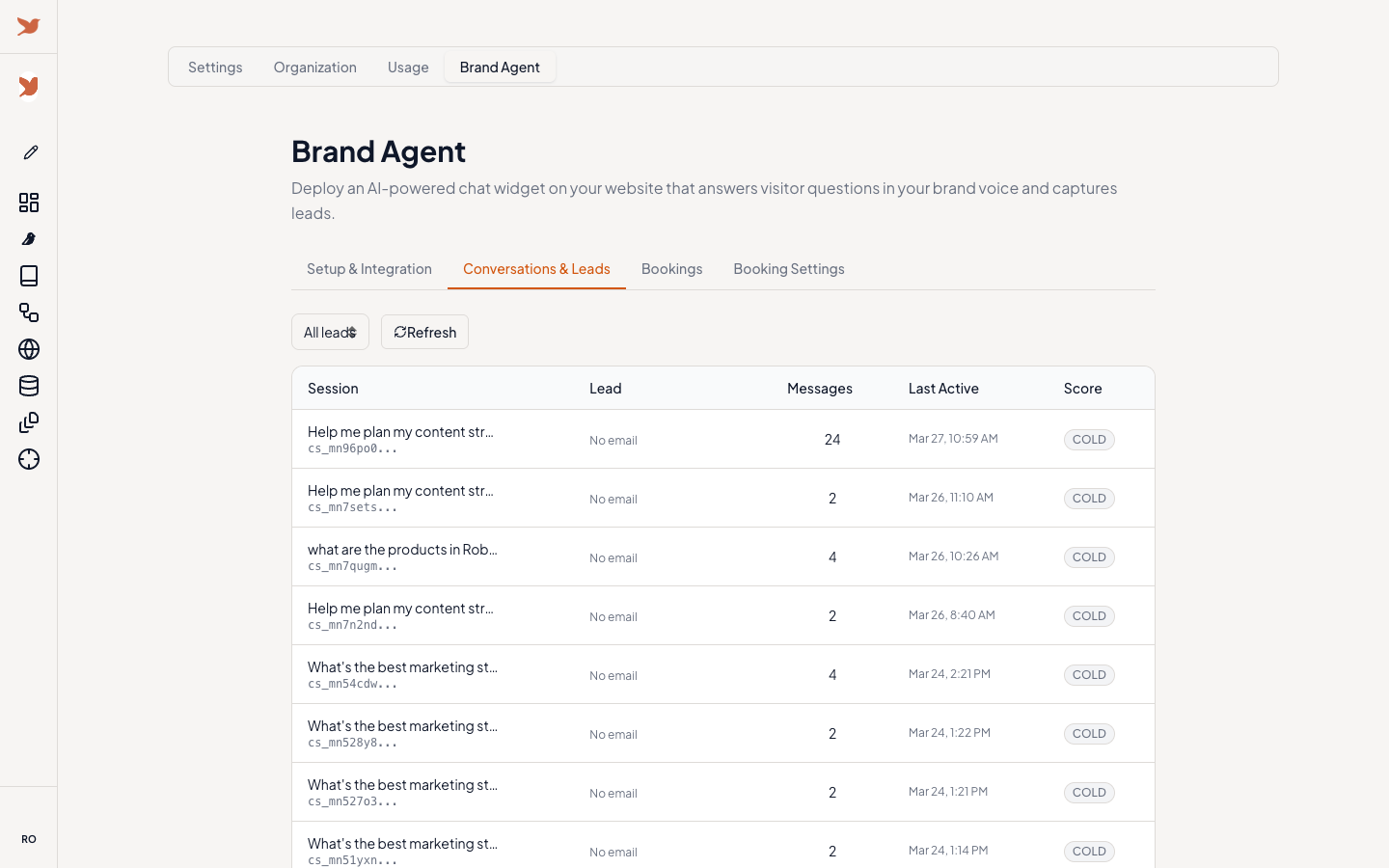Open the session starting with cs_mn7qugm
1389x868 pixels.
403,556
